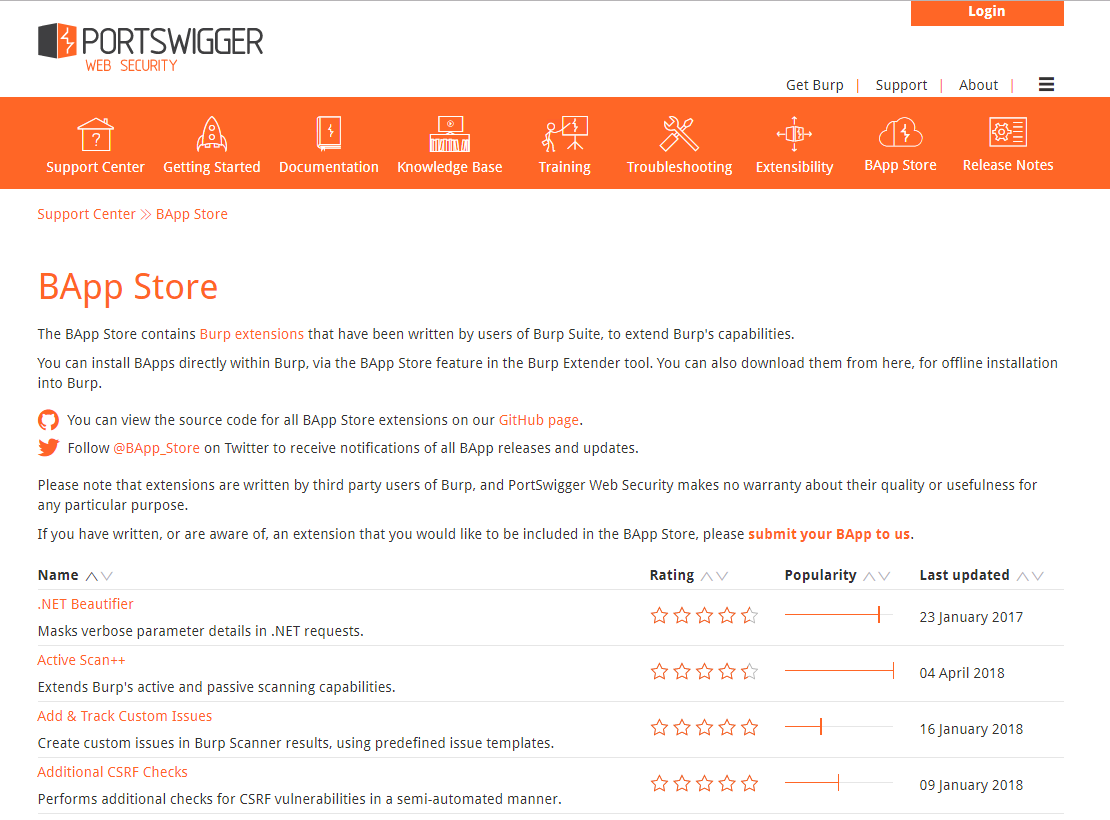Open the Troubleshooting nav label
Screen dimensions: 1110x820
680,167
